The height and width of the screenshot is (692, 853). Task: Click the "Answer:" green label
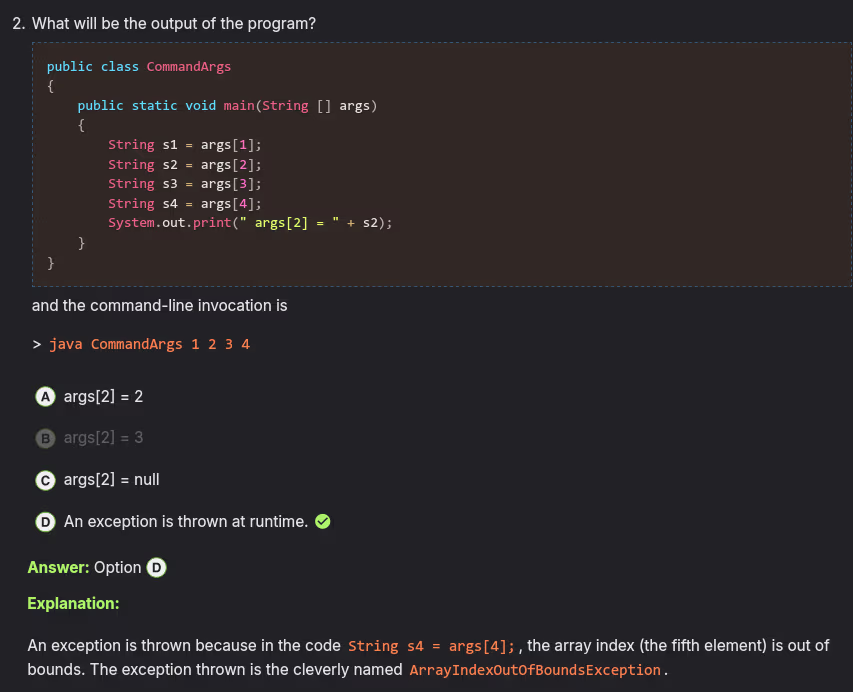[x=58, y=568]
